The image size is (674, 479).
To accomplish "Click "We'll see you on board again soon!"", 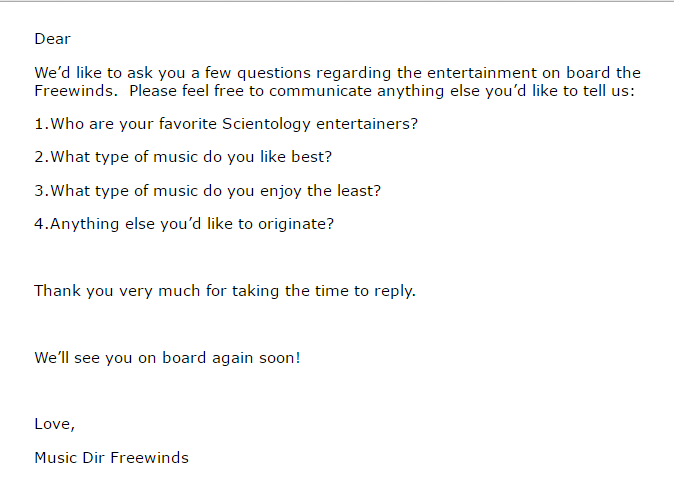I will (x=167, y=358).
